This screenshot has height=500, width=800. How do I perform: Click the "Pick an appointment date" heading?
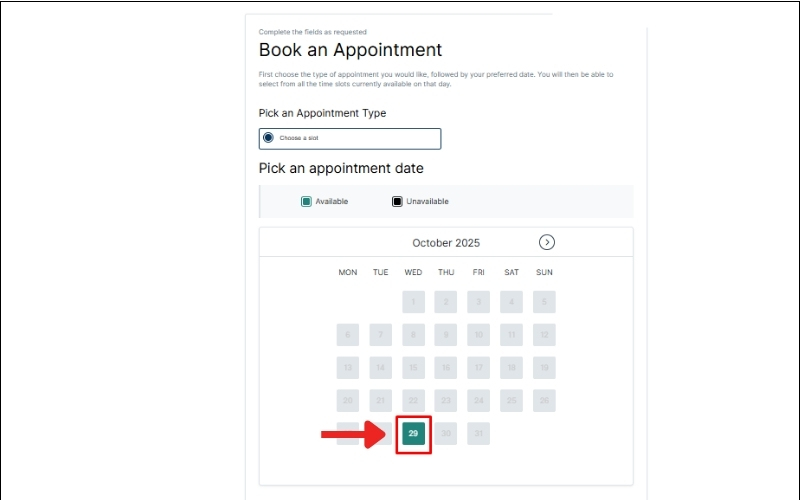coord(341,168)
